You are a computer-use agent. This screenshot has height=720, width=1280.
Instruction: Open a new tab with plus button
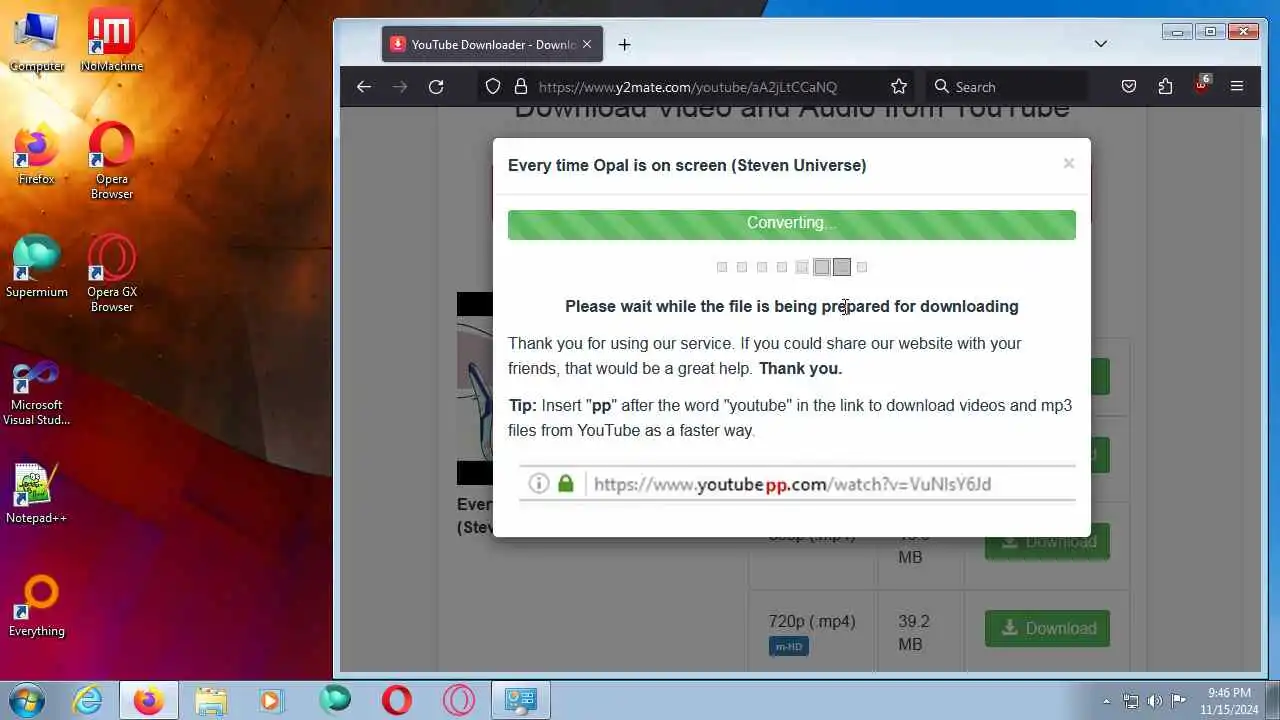(624, 44)
